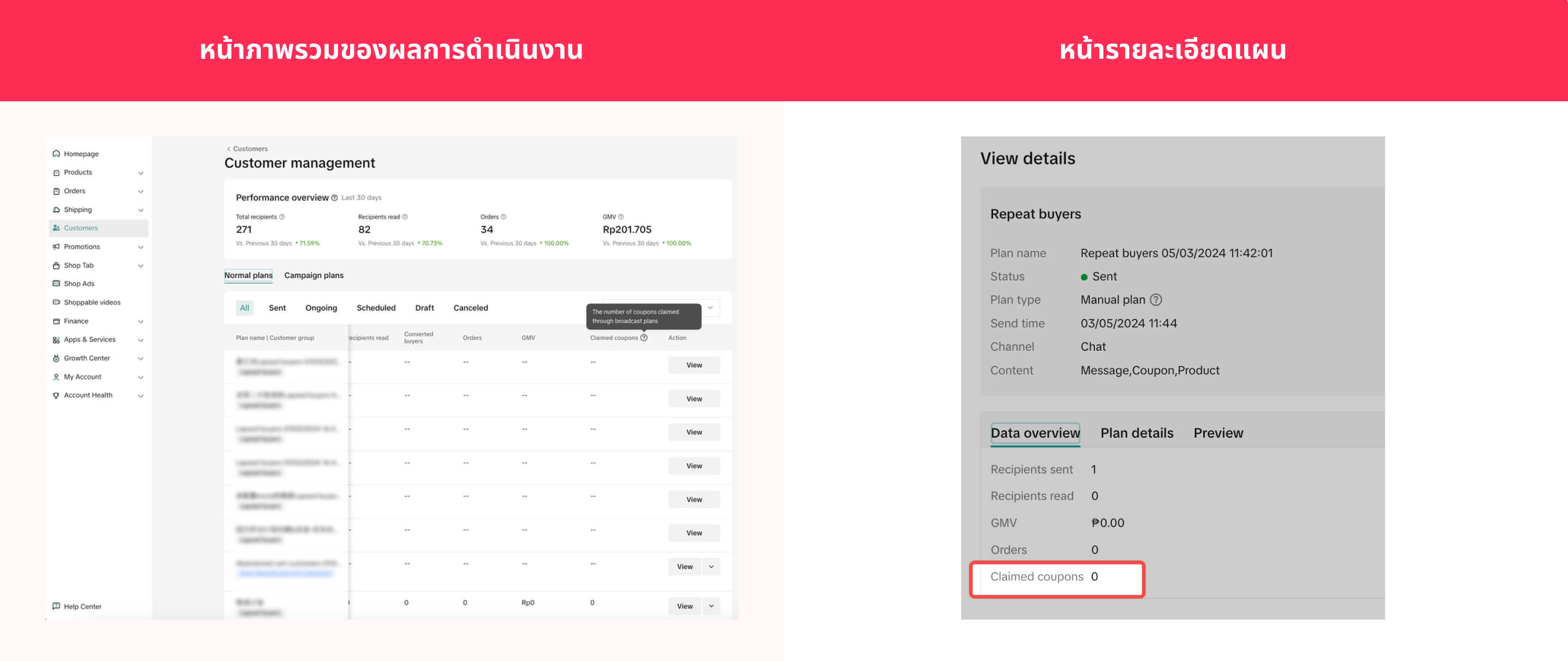Image resolution: width=1568 pixels, height=661 pixels.
Task: Click View button in first plan row
Action: (694, 365)
